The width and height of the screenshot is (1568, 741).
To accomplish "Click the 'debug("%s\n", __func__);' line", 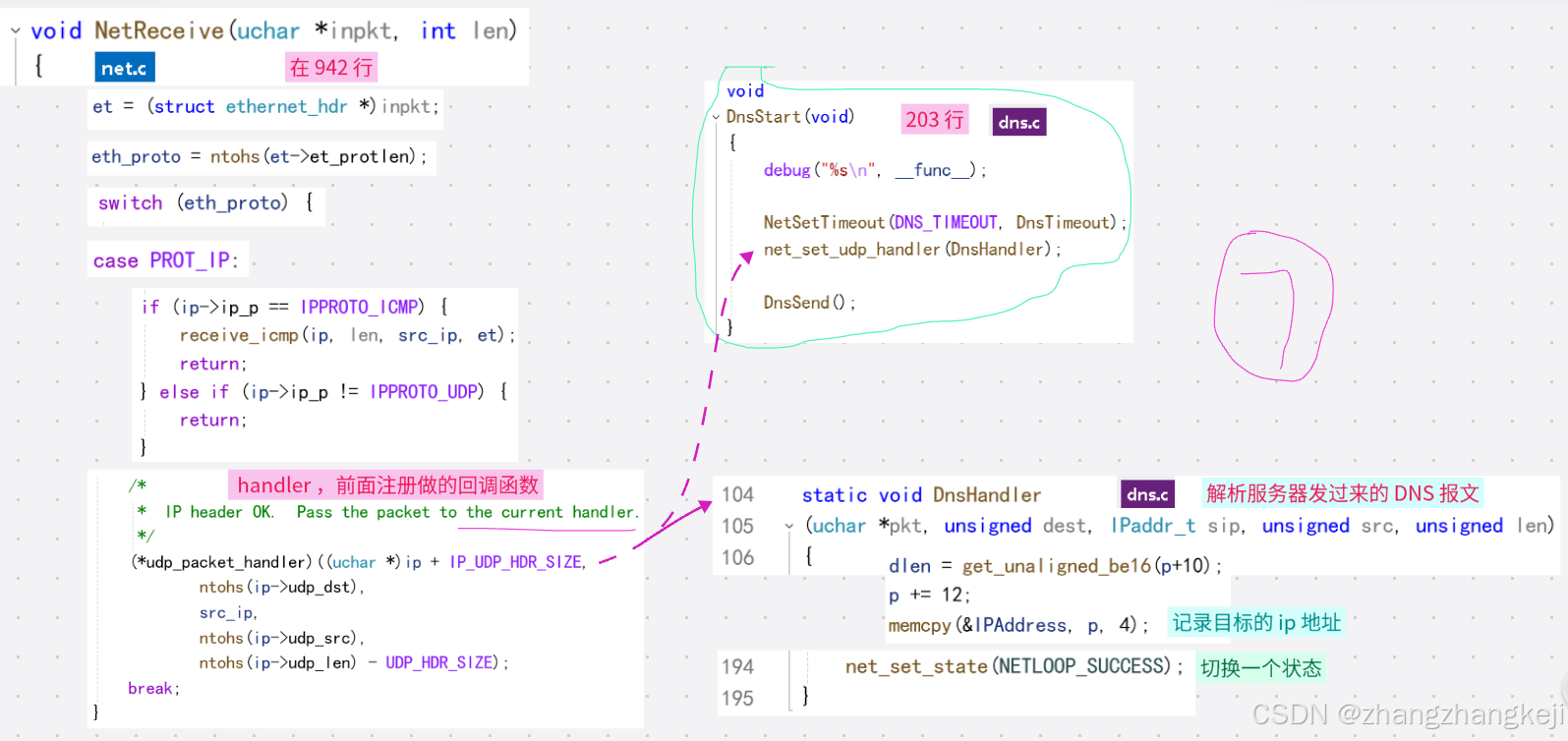I will point(875,170).
